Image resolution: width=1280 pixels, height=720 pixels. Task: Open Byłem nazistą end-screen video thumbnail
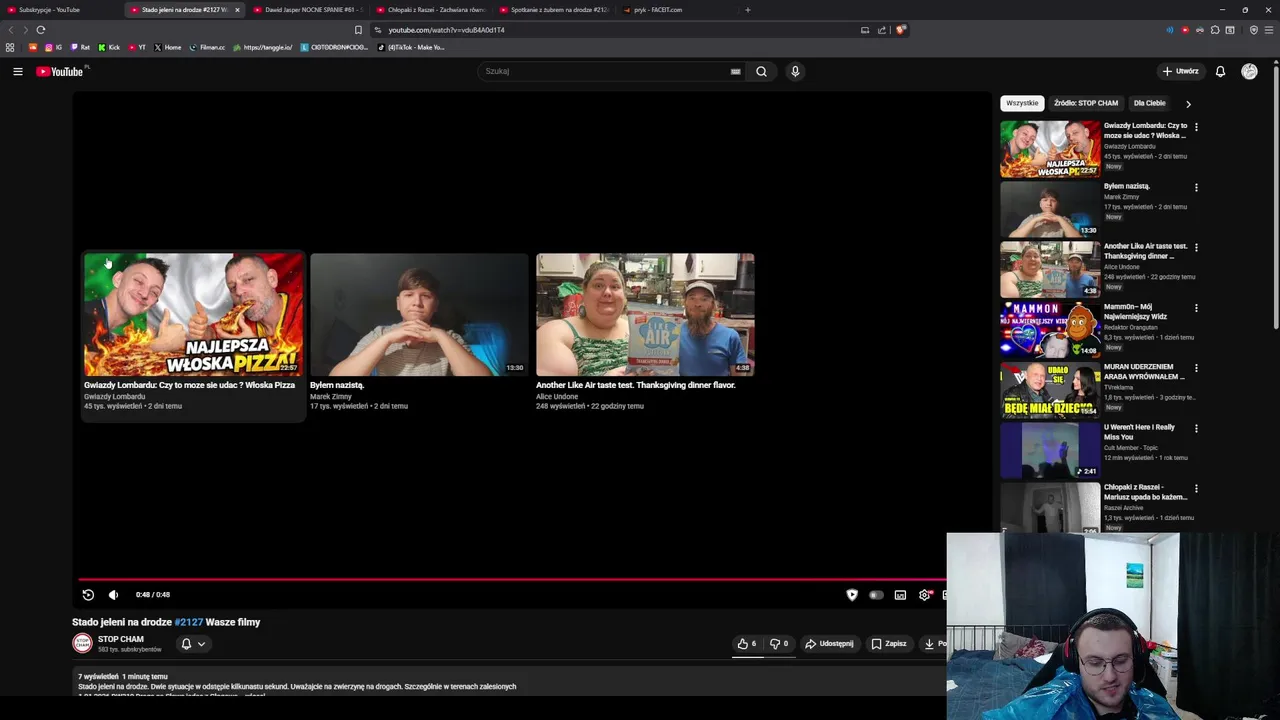pos(419,314)
